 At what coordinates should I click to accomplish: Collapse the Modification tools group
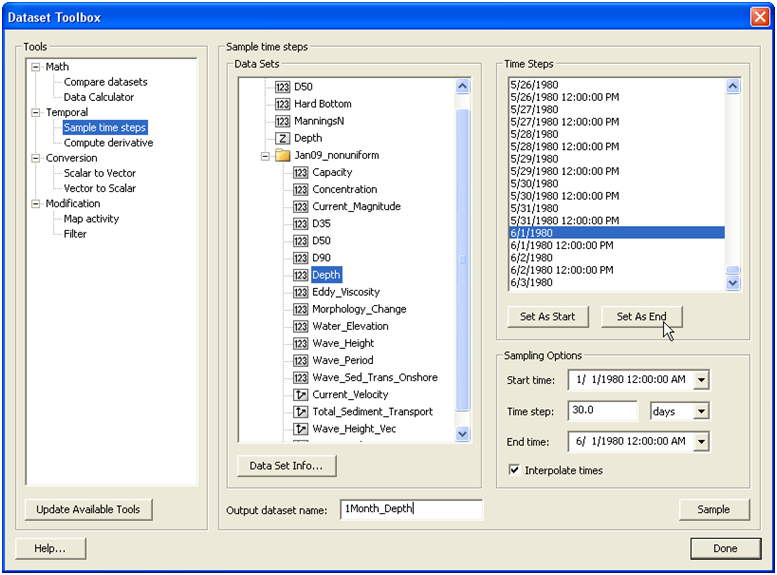click(x=36, y=204)
